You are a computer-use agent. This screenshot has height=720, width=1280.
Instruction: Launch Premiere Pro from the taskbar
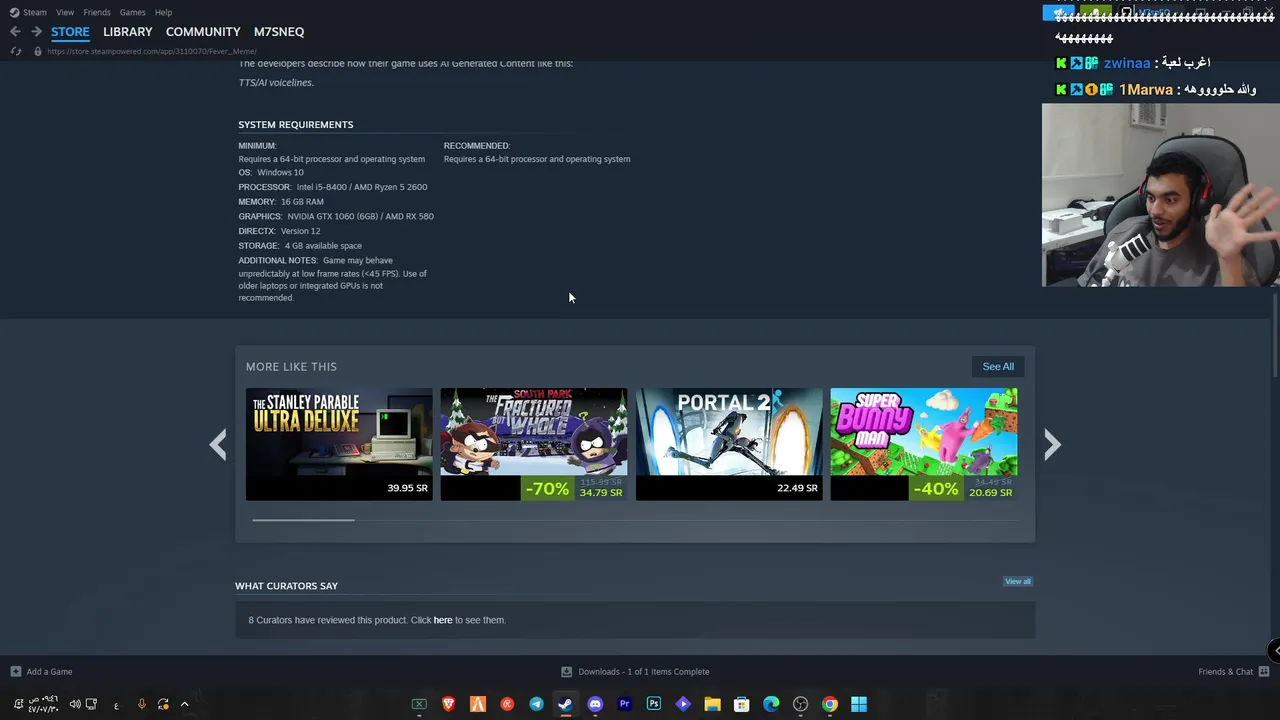click(x=624, y=704)
